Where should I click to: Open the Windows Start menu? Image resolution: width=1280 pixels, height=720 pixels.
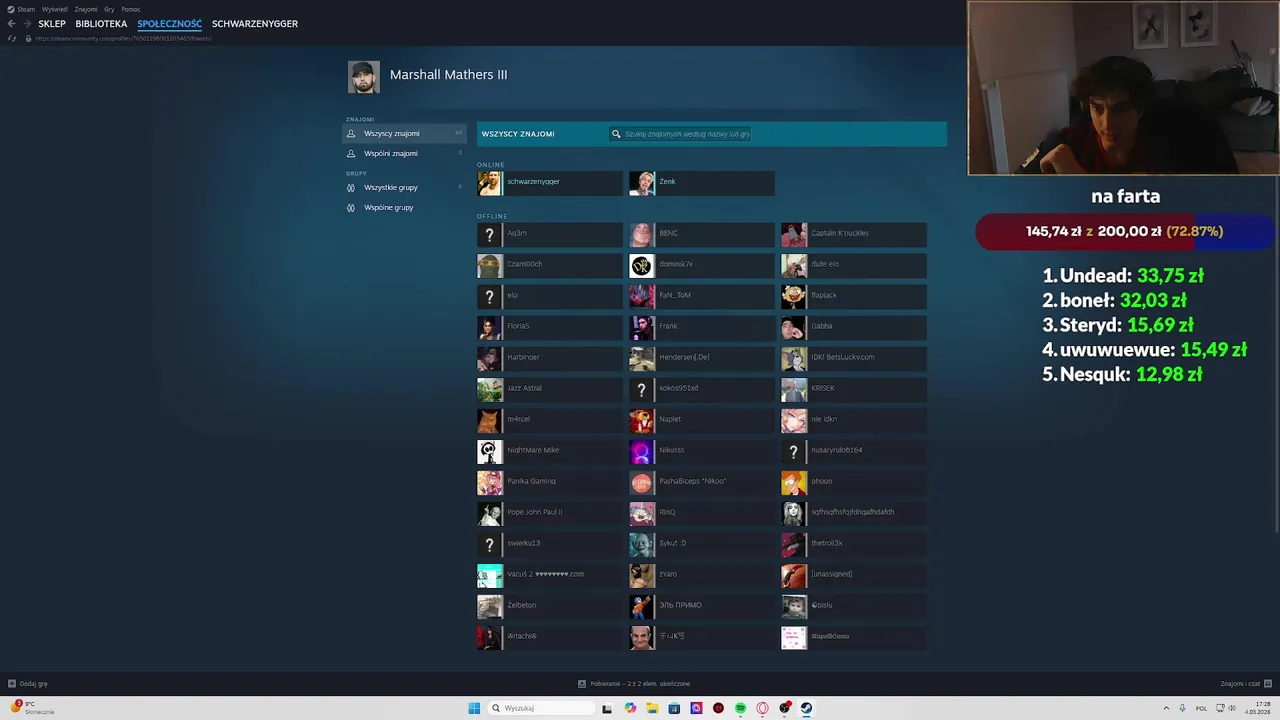474,708
